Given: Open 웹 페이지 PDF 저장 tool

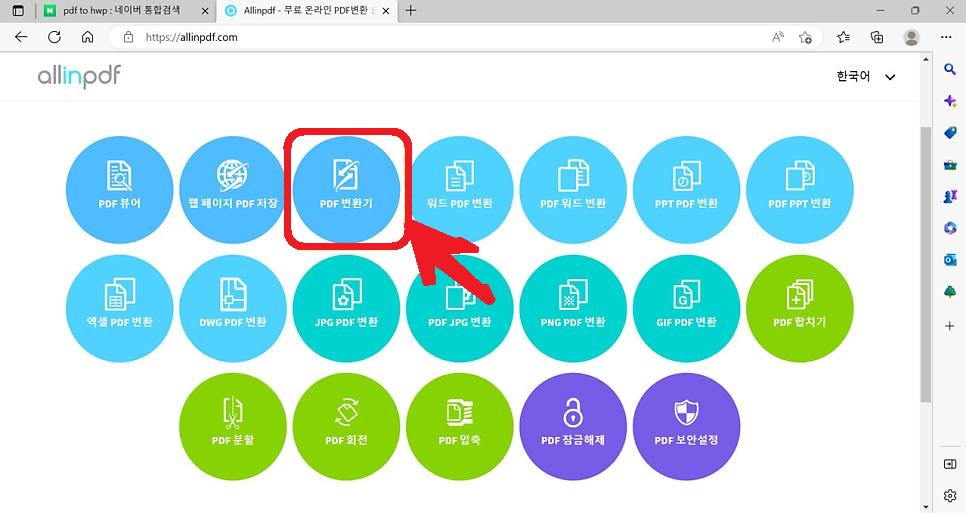Looking at the screenshot, I should pos(233,190).
